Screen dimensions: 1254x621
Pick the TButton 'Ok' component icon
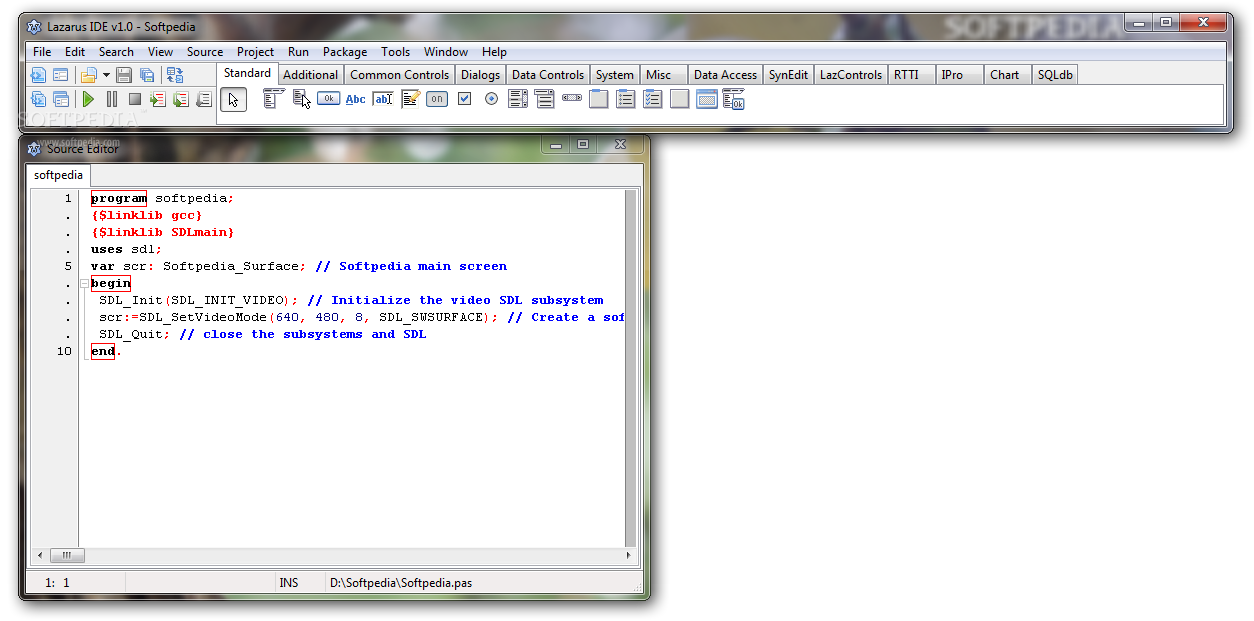tap(328, 98)
